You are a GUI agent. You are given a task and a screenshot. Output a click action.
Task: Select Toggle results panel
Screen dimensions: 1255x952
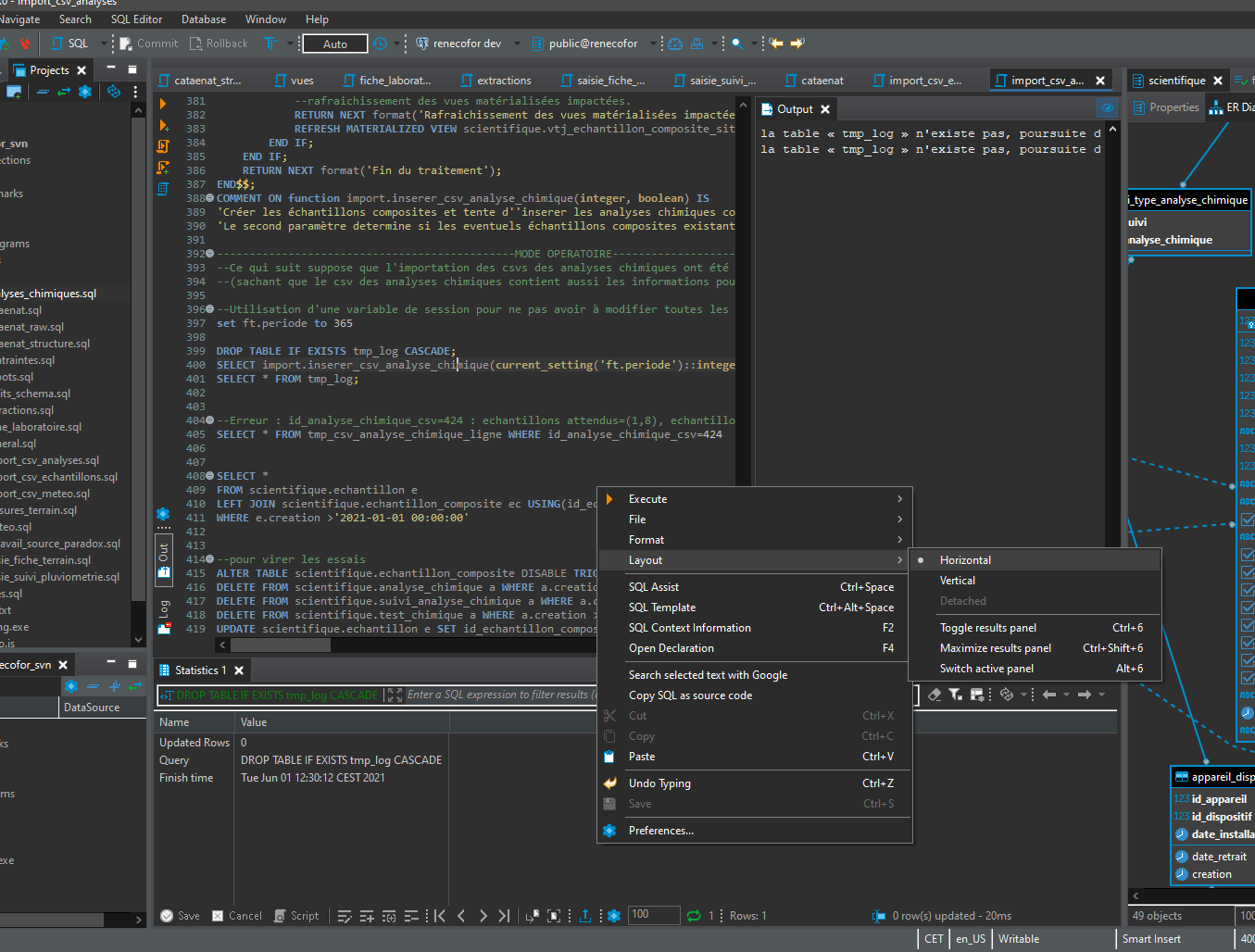(1035, 628)
